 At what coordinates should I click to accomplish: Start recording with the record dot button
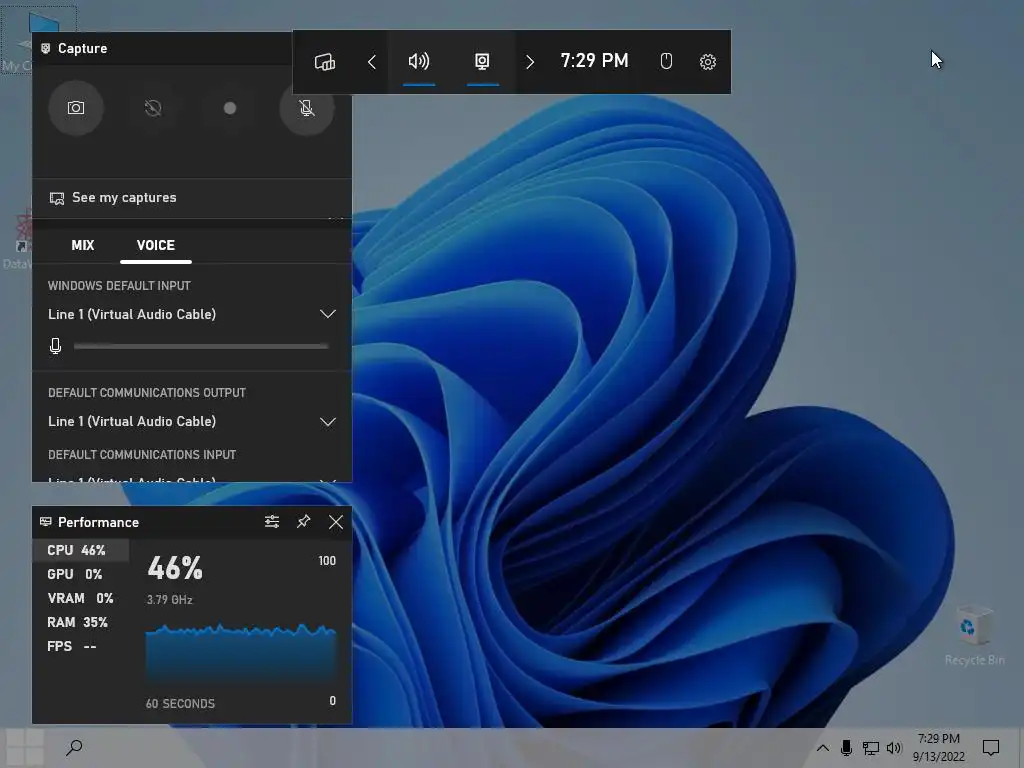230,108
